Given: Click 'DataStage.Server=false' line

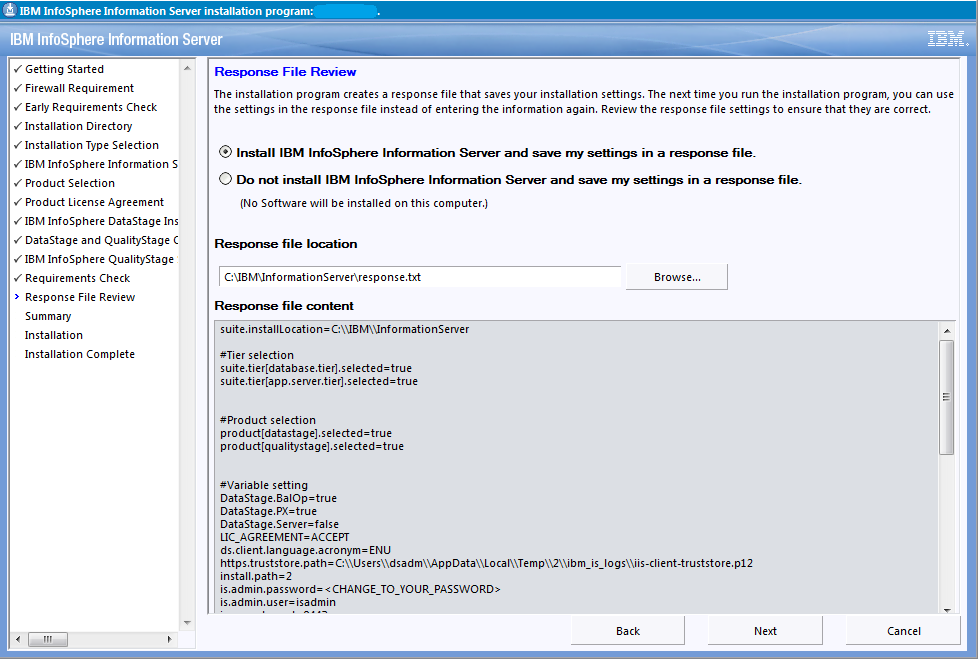Looking at the screenshot, I should pos(279,524).
